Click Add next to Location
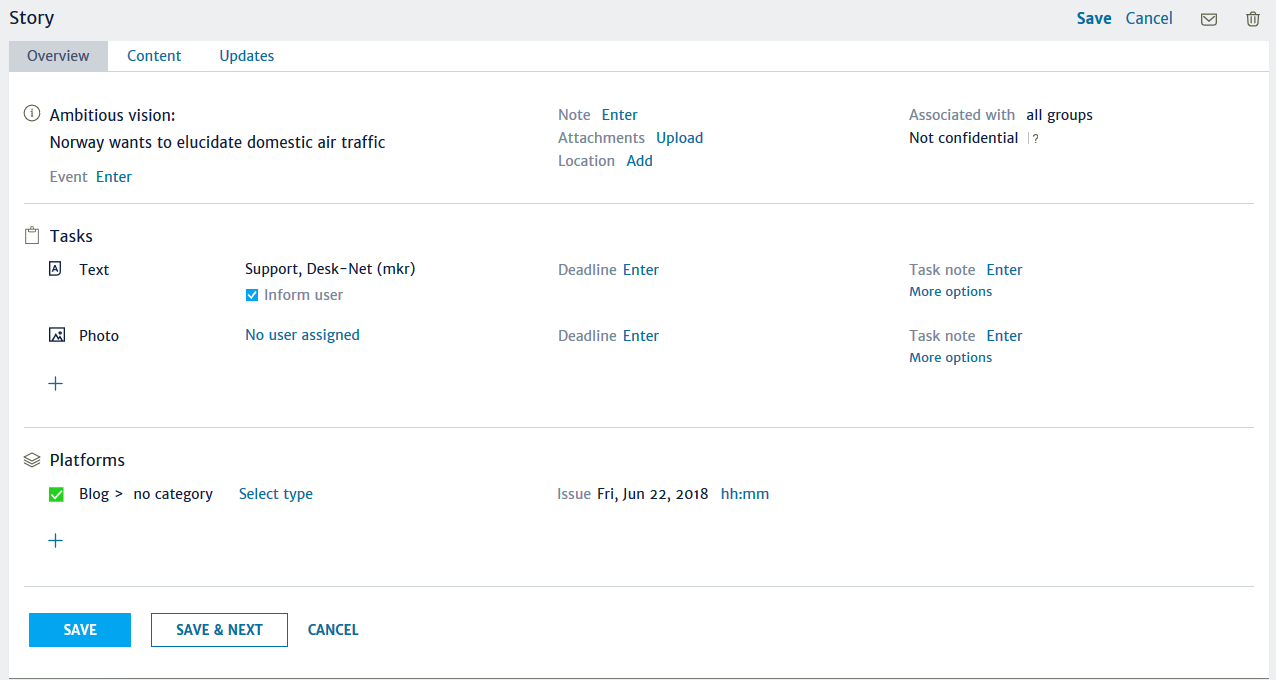This screenshot has width=1276, height=680. tap(640, 161)
